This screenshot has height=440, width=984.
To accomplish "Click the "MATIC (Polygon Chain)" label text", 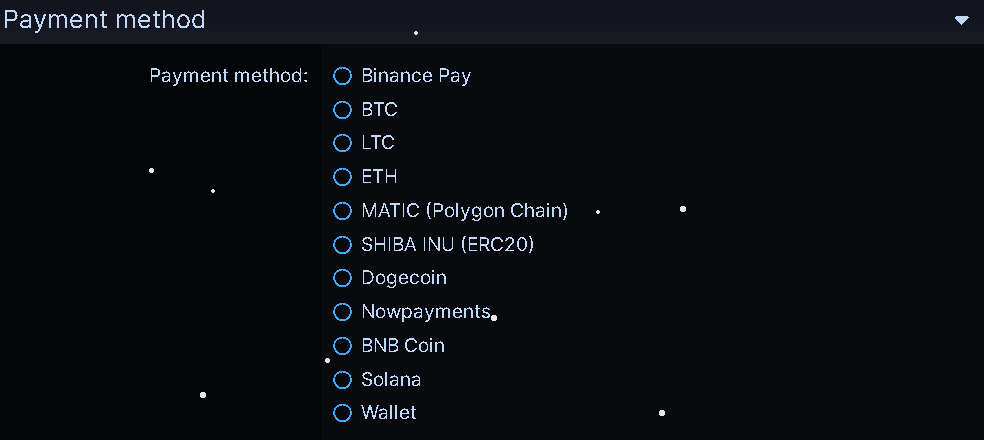I will tap(464, 211).
